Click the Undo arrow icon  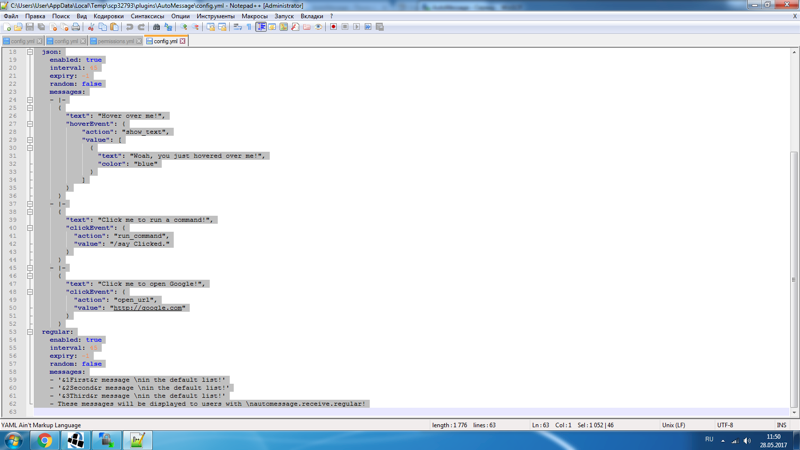(129, 27)
